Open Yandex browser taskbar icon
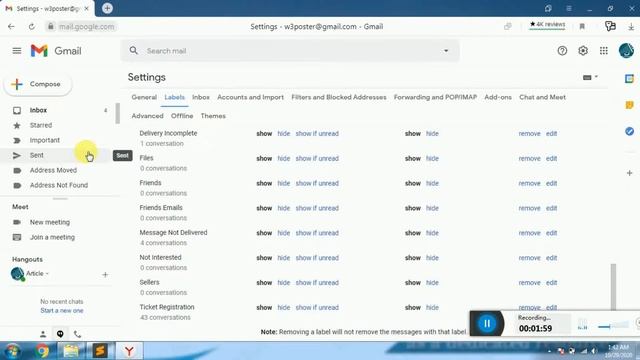The height and width of the screenshot is (360, 640). pos(129,351)
